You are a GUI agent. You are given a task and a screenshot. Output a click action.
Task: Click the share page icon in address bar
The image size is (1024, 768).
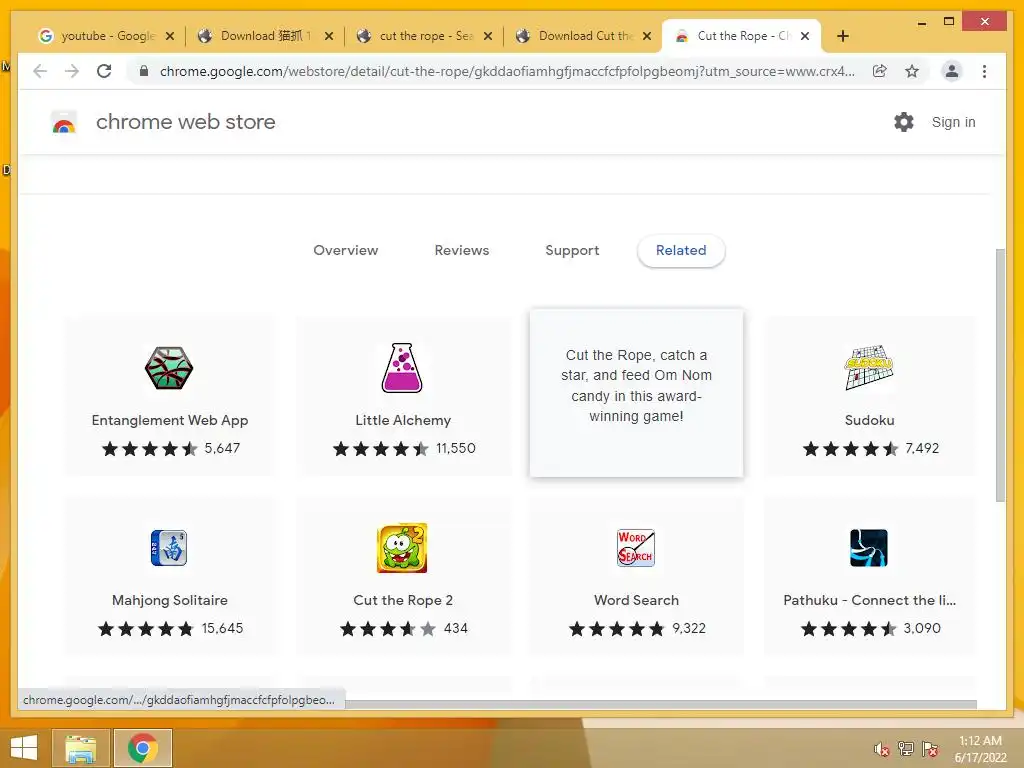point(880,71)
